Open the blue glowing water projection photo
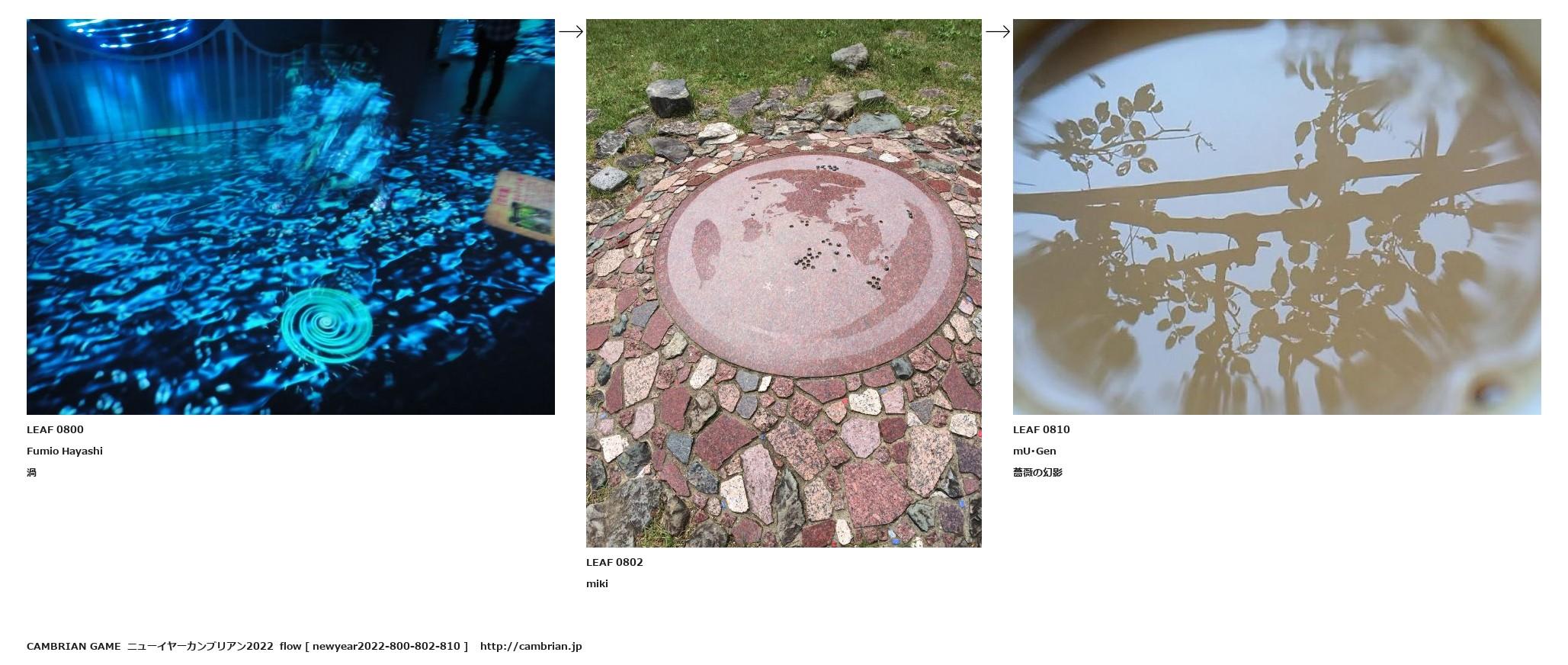This screenshot has width=1568, height=665. coord(290,217)
